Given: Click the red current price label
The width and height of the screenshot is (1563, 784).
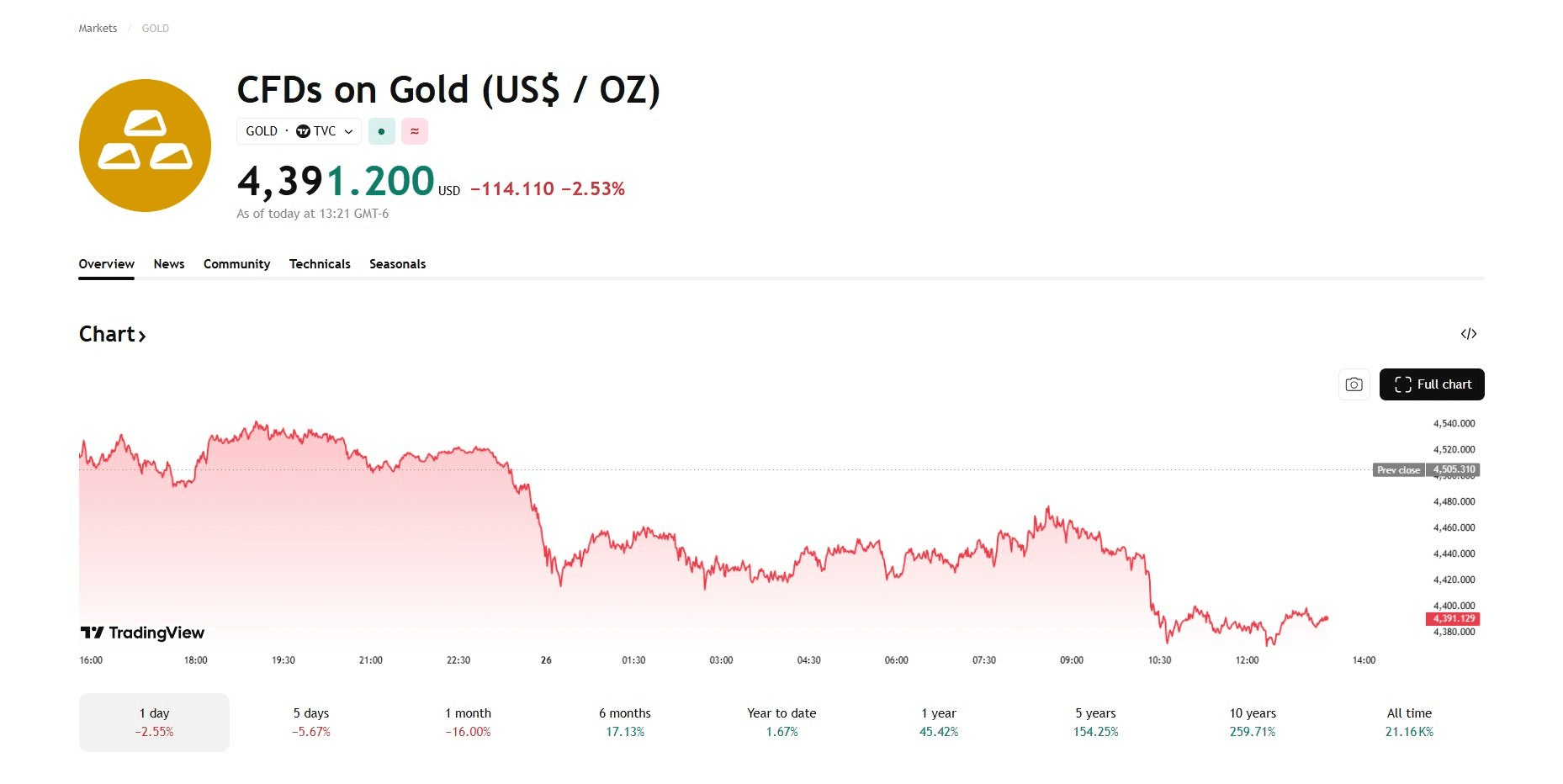Looking at the screenshot, I should (x=1454, y=618).
